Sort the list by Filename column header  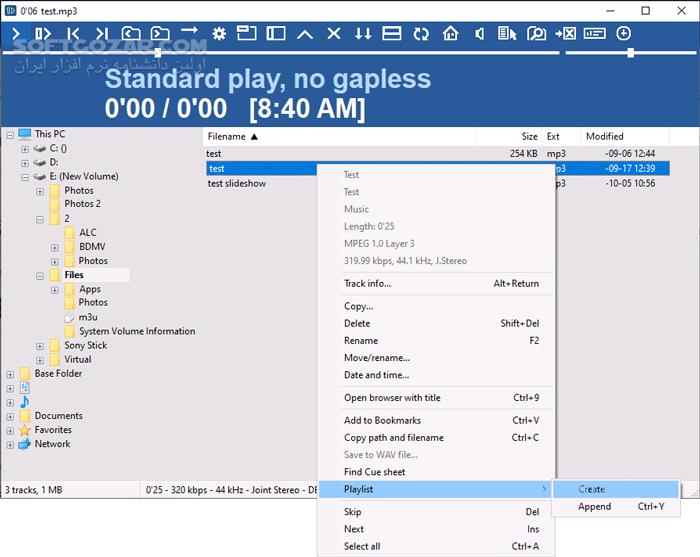pos(227,136)
